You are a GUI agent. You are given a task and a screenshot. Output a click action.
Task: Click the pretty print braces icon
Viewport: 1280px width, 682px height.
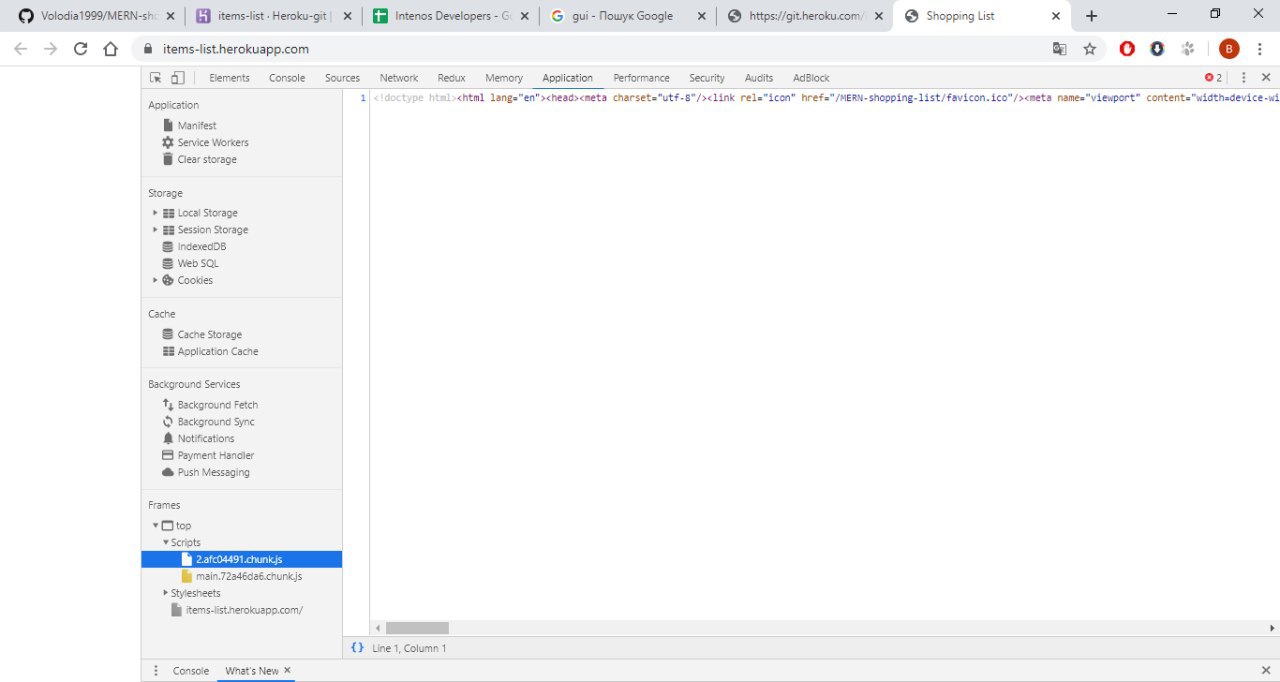click(x=357, y=648)
